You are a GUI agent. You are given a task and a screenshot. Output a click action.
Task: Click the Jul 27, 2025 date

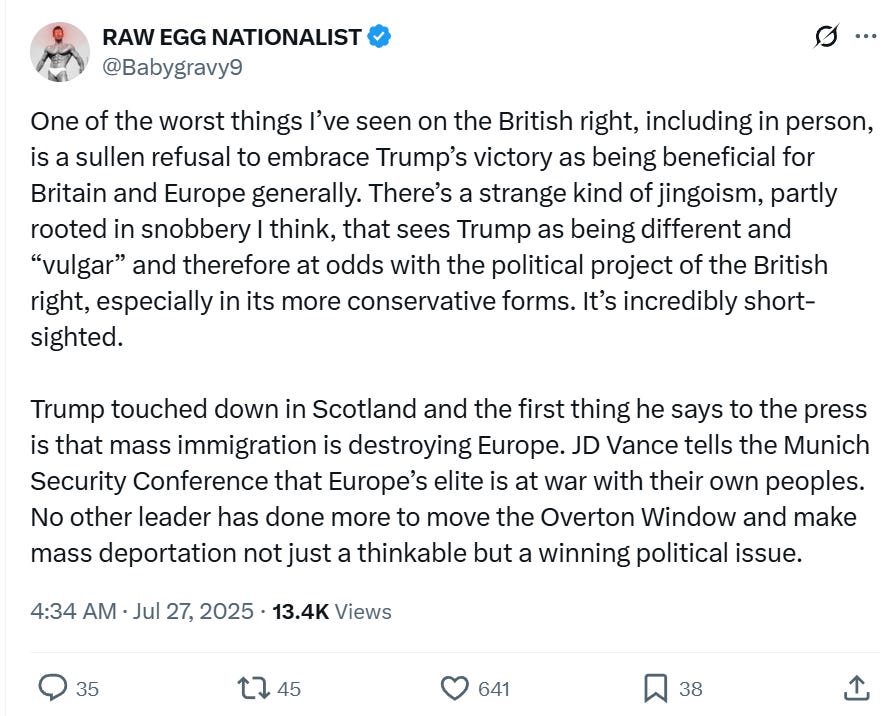[x=194, y=611]
